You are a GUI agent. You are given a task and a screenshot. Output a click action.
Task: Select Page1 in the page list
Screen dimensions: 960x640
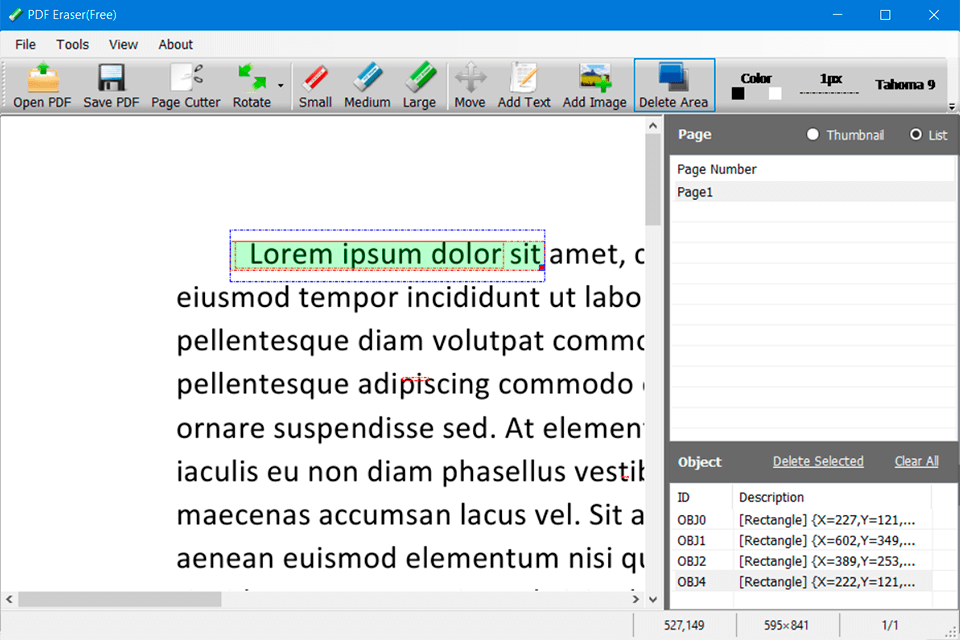(x=812, y=192)
